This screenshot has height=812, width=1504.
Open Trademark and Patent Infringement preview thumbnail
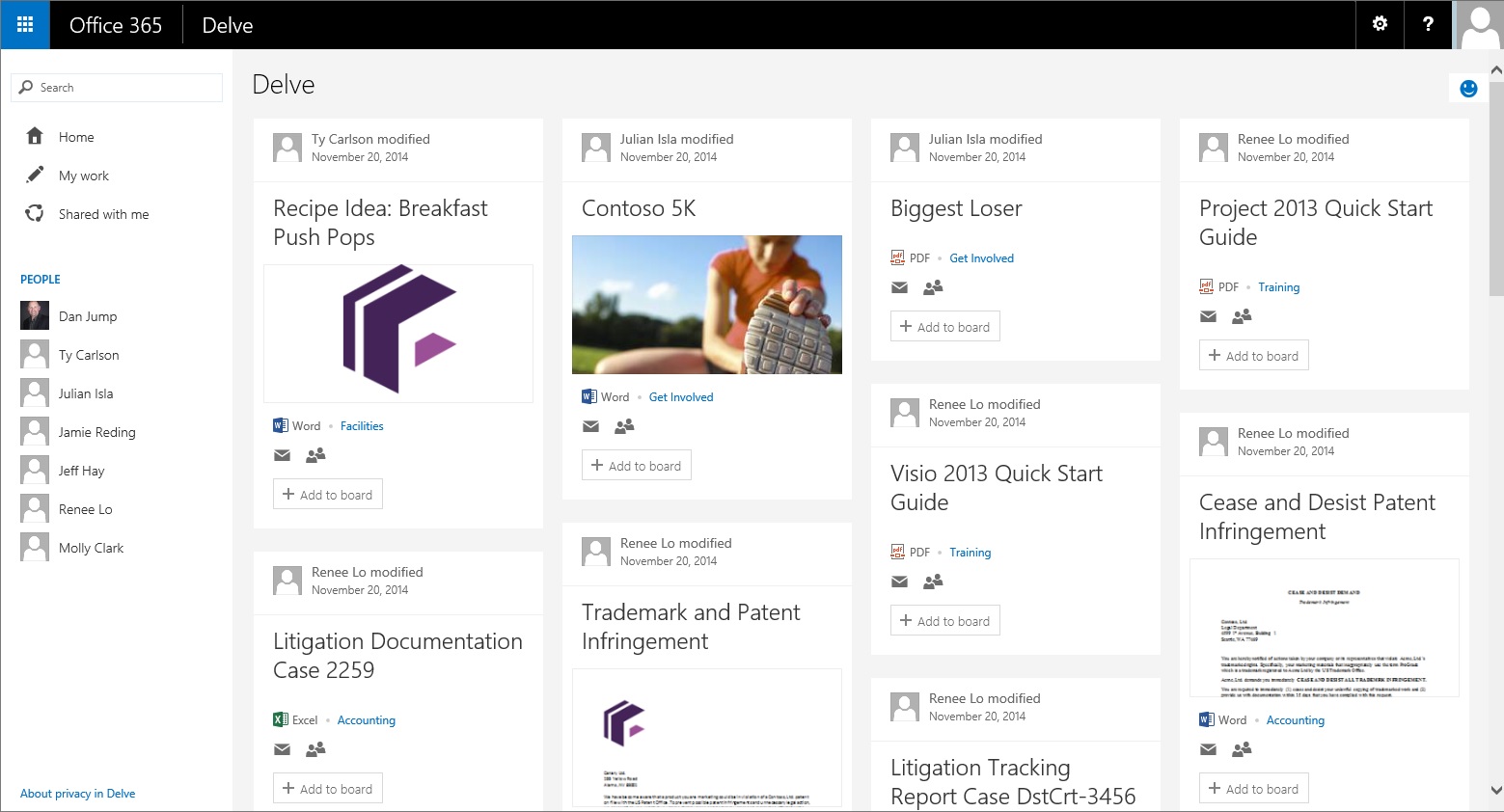707,738
